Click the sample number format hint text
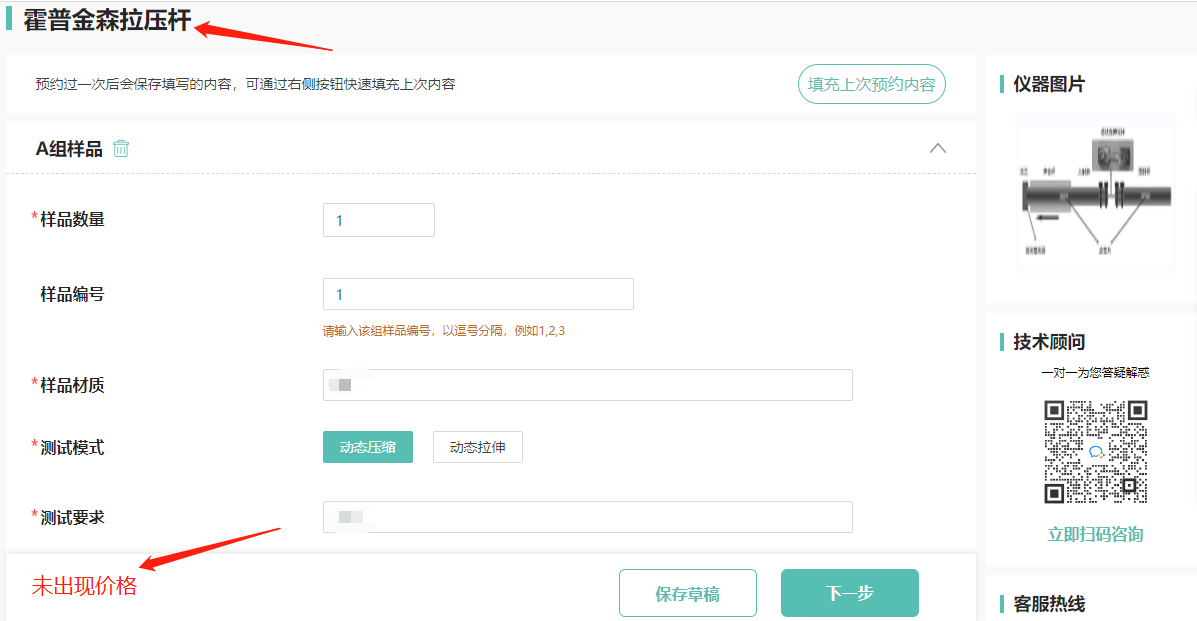The image size is (1197, 621). (443, 329)
